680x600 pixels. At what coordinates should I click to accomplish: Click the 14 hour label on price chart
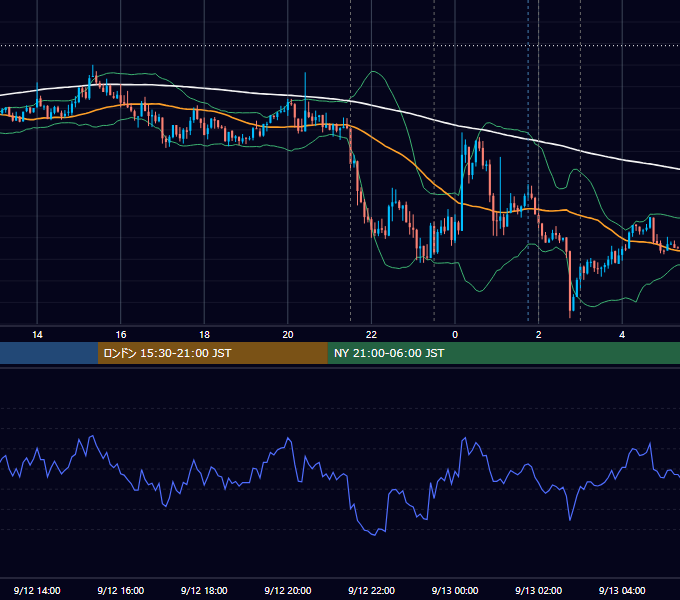coord(37,335)
